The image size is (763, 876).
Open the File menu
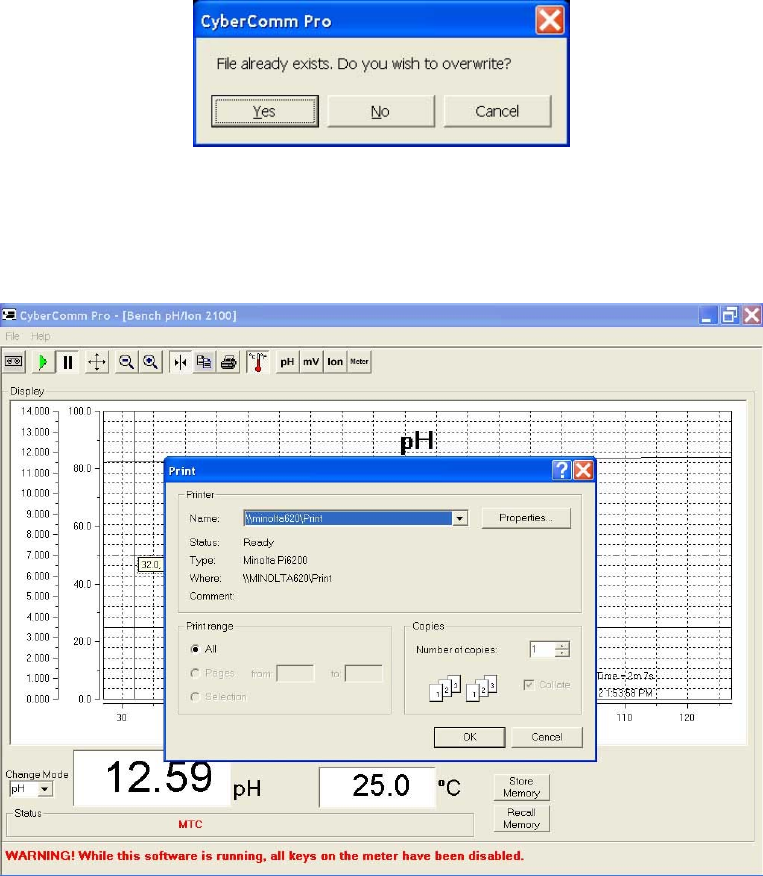point(12,336)
